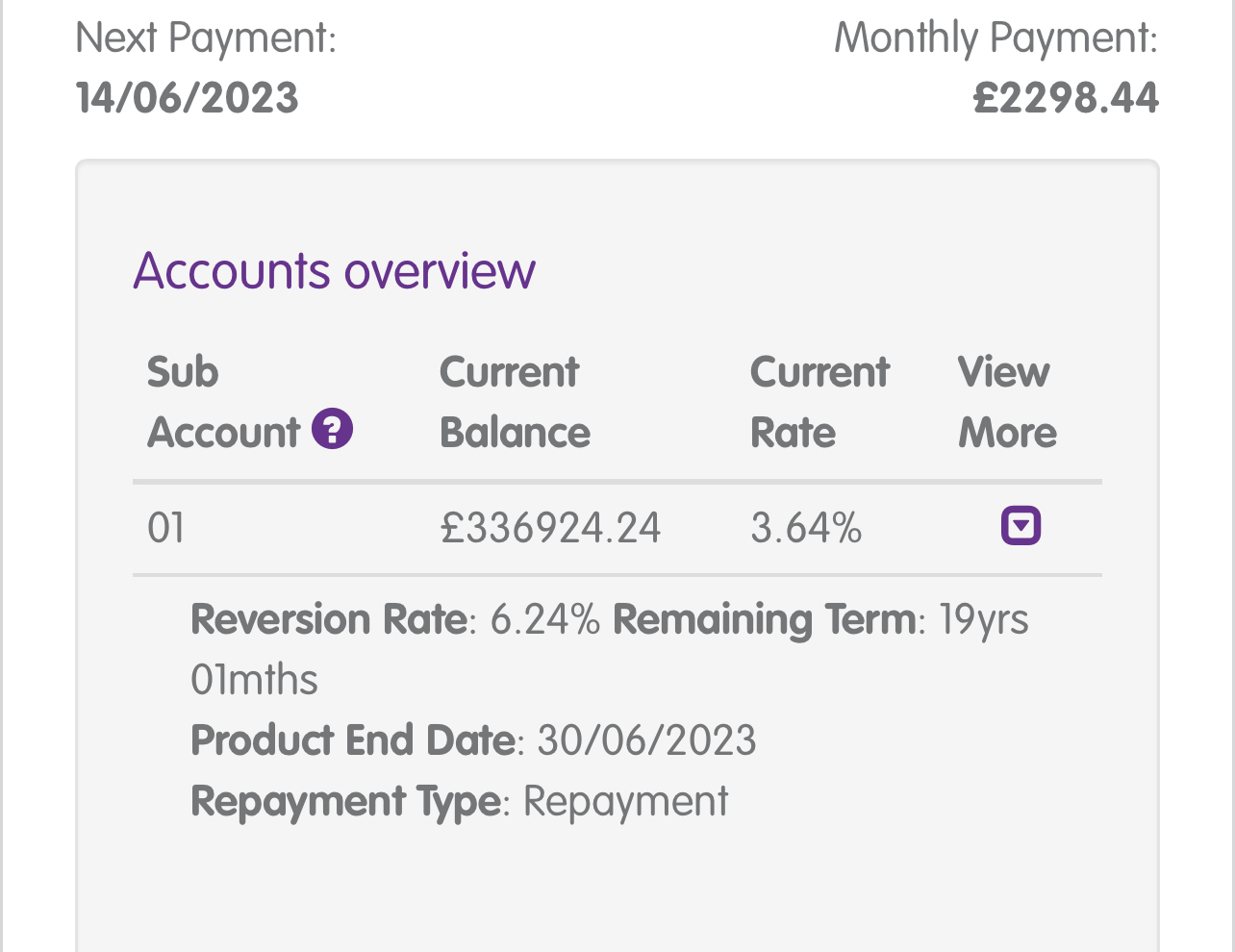Click the Reversion Rate 6.24% text
The height and width of the screenshot is (952, 1235).
click(x=395, y=619)
